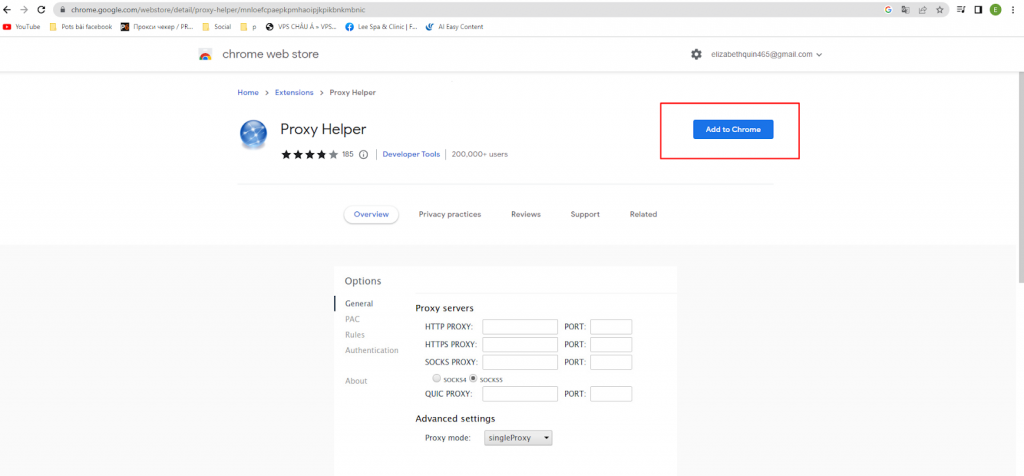Viewport: 1024px width, 476px height.
Task: Open the translate page icon
Action: pos(906,10)
